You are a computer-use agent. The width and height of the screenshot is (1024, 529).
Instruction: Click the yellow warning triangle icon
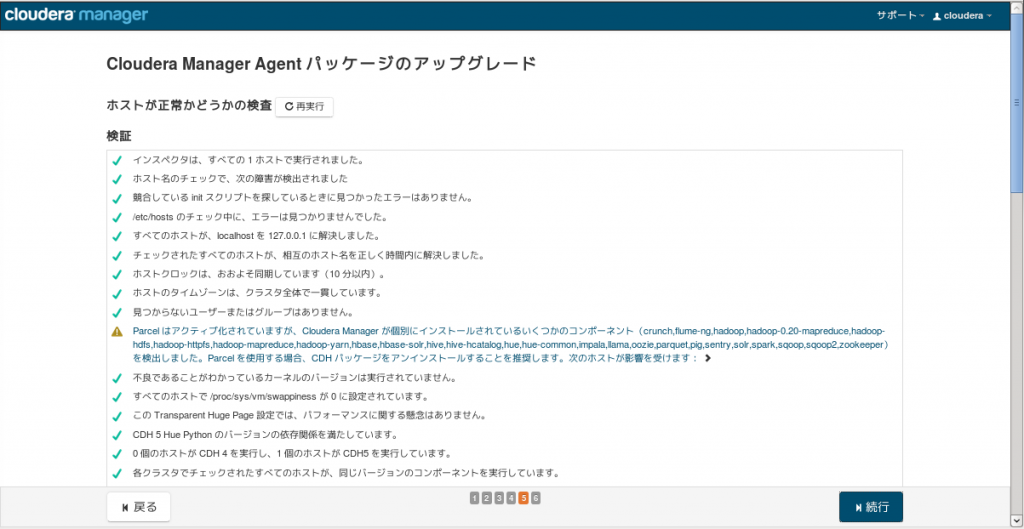(x=117, y=332)
